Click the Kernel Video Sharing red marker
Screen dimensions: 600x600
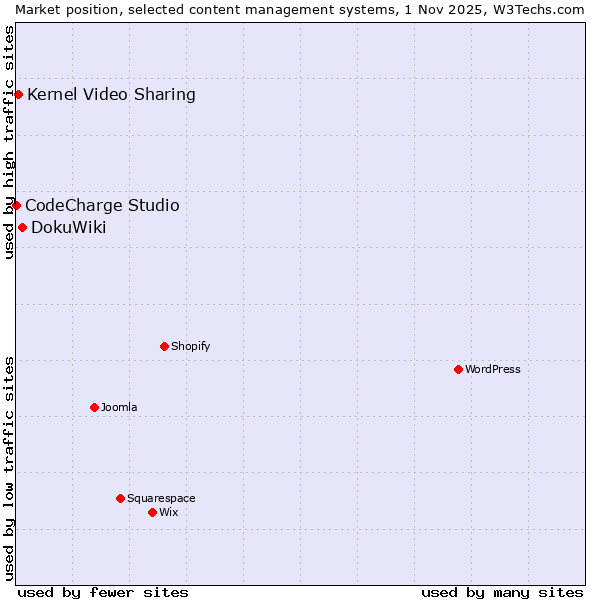click(18, 94)
